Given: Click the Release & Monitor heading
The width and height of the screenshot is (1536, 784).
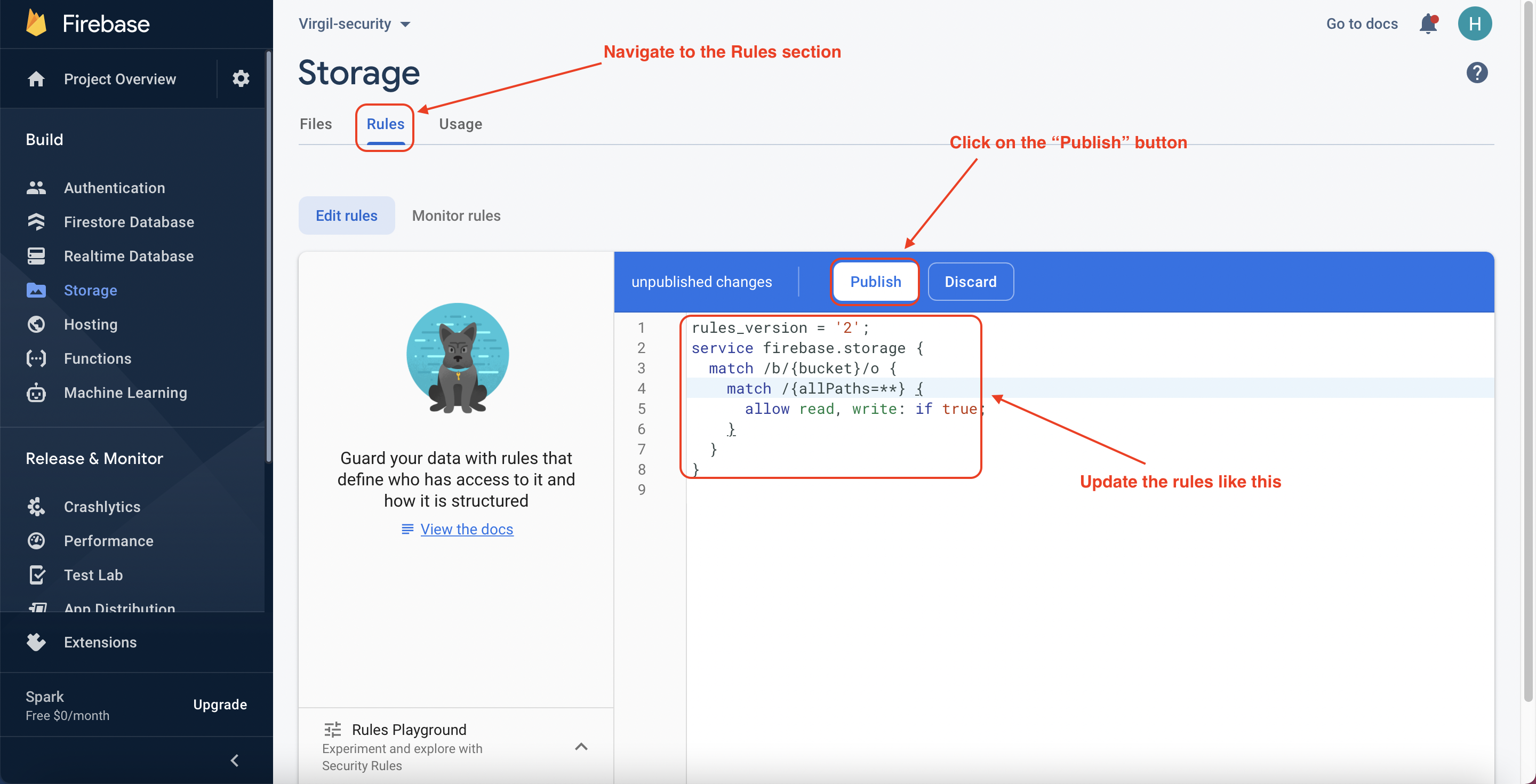Looking at the screenshot, I should coord(94,459).
